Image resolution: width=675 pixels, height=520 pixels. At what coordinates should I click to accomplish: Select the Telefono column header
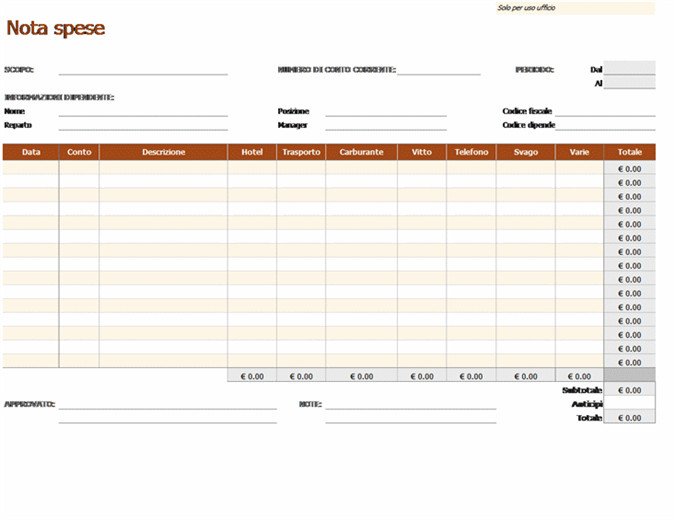471,152
